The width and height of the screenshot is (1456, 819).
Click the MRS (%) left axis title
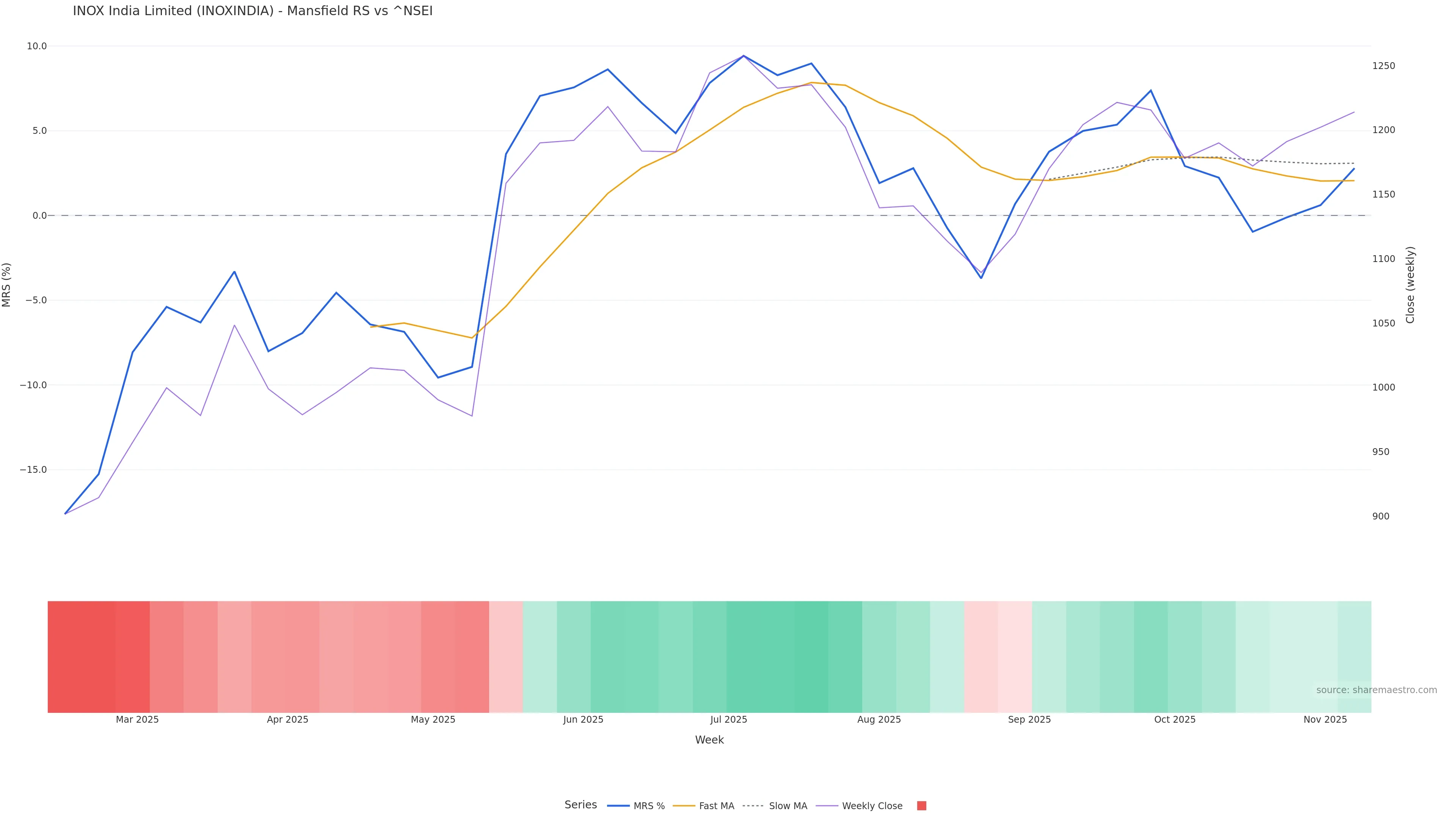pos(7,285)
